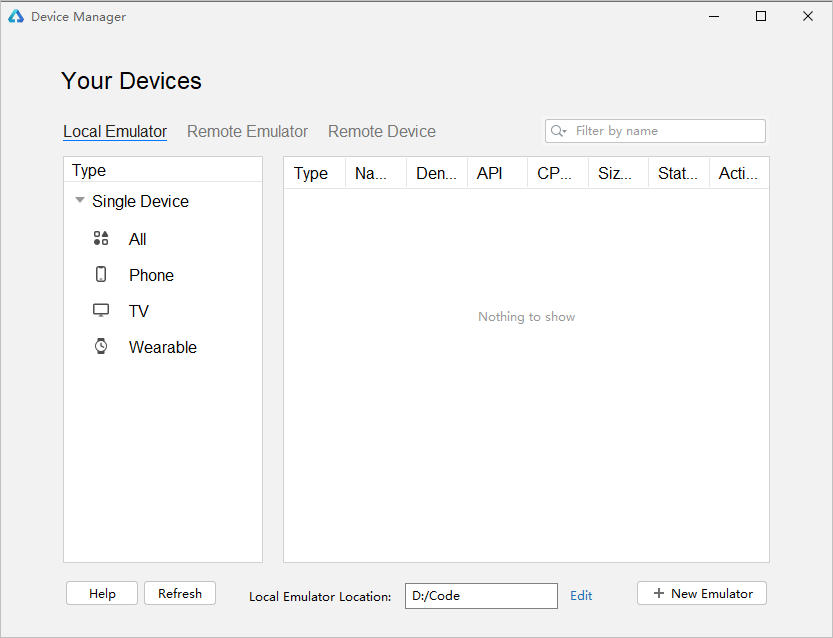Open the Remote Emulator tab
This screenshot has height=638, width=833.
coord(248,131)
